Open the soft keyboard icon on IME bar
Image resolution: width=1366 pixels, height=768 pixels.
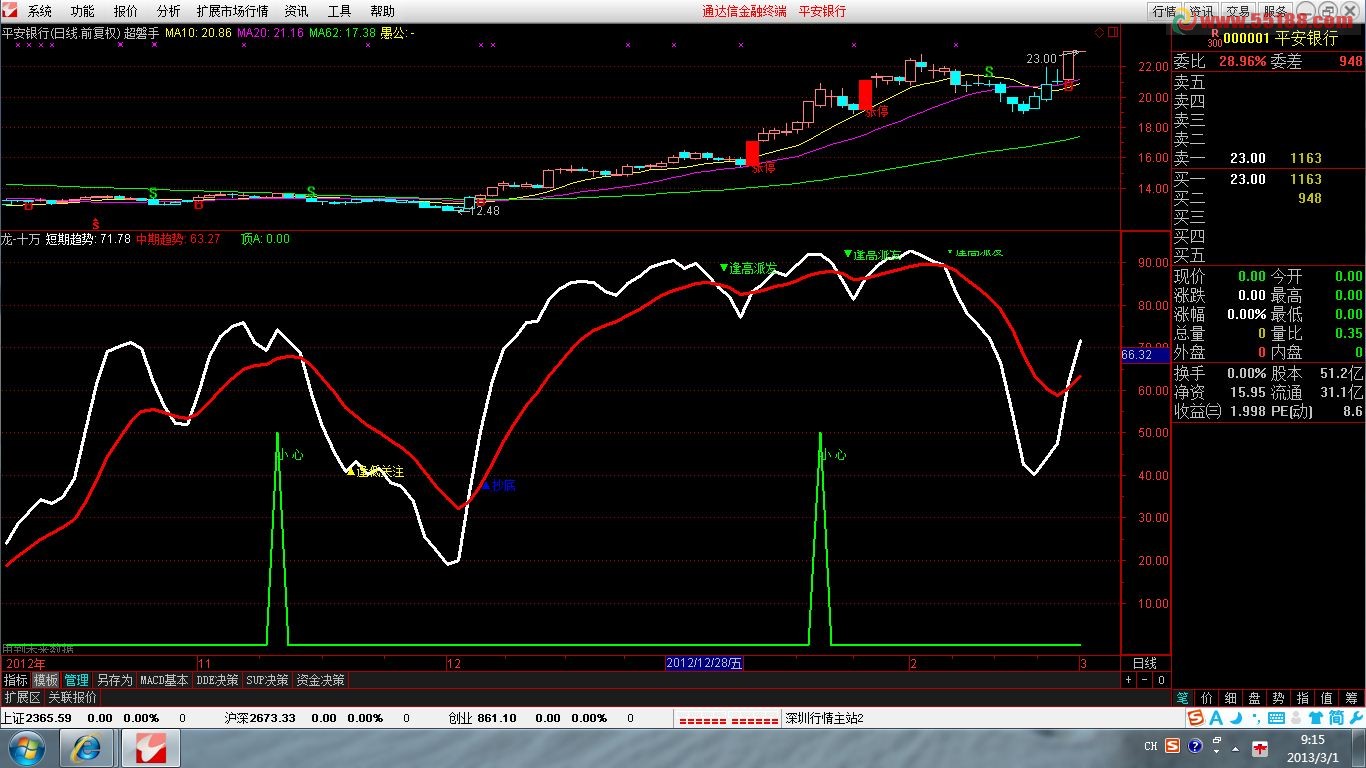click(1274, 718)
